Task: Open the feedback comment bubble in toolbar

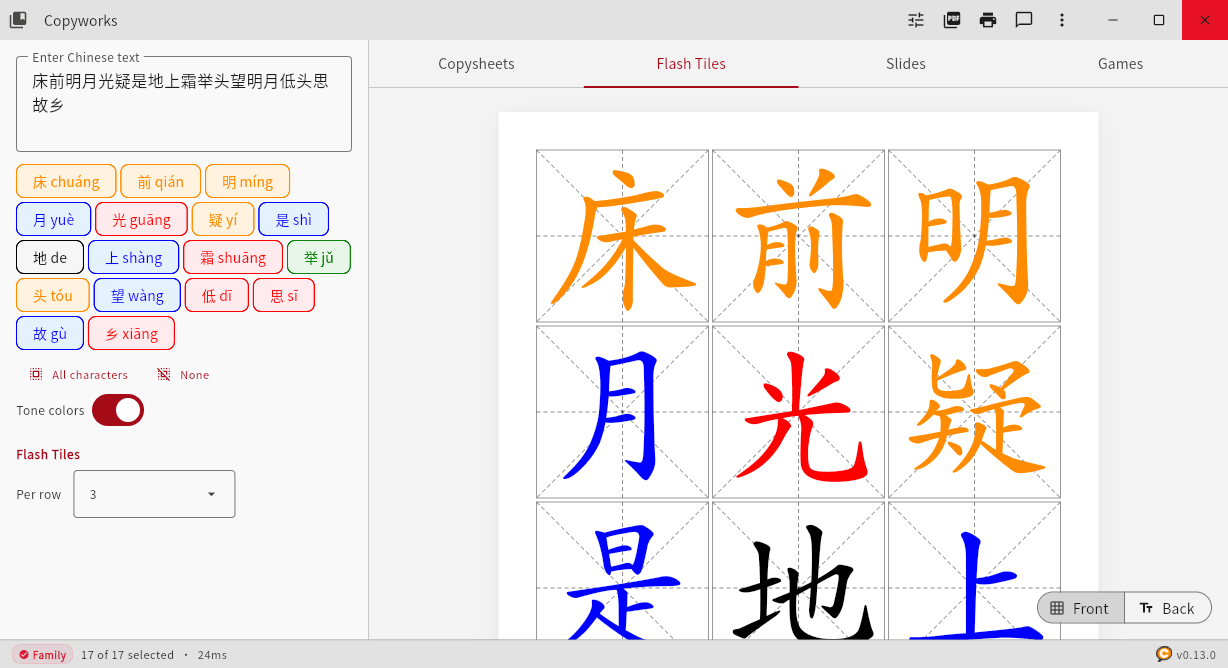Action: pyautogui.click(x=1023, y=20)
